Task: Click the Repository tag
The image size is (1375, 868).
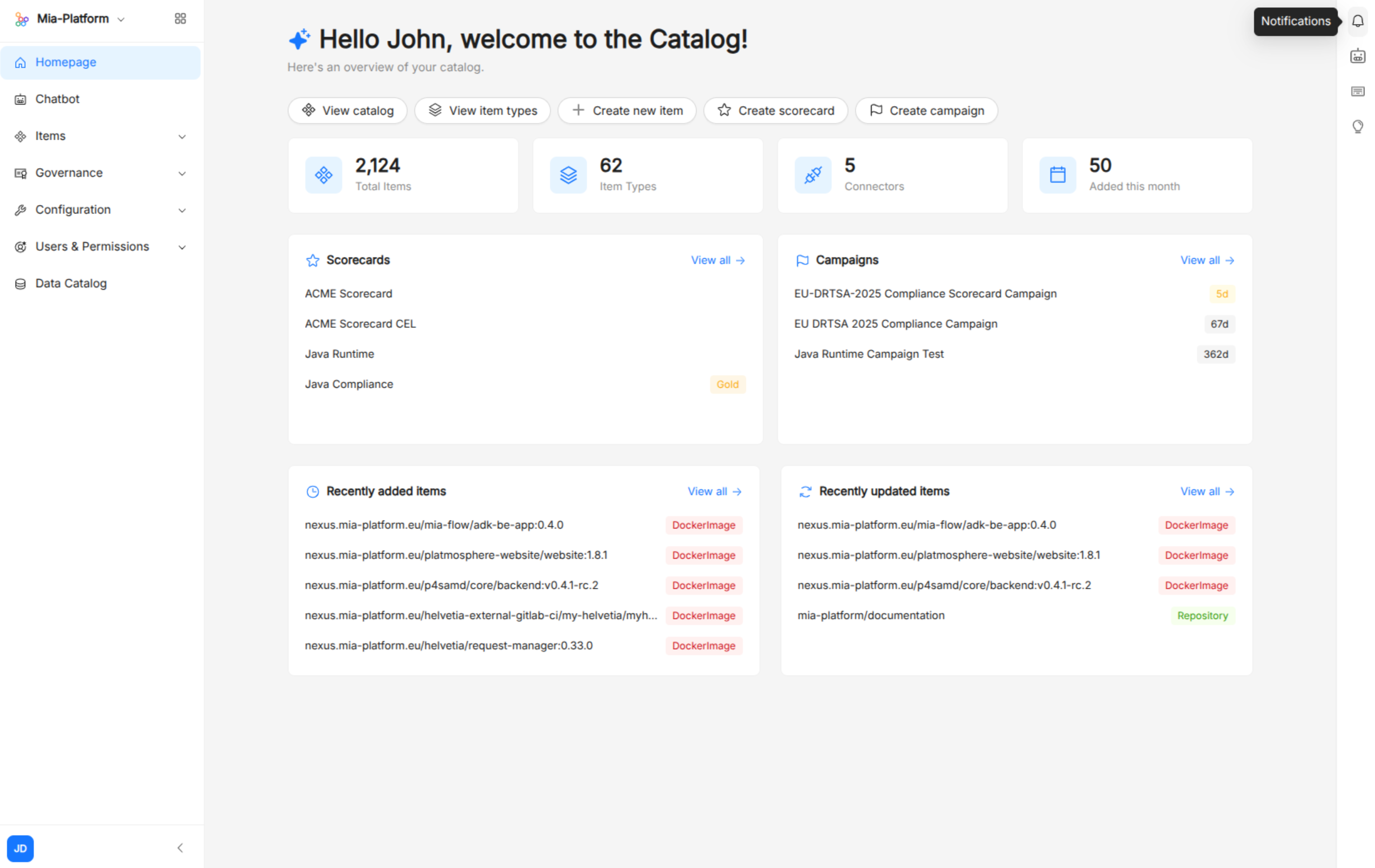Action: coord(1202,615)
